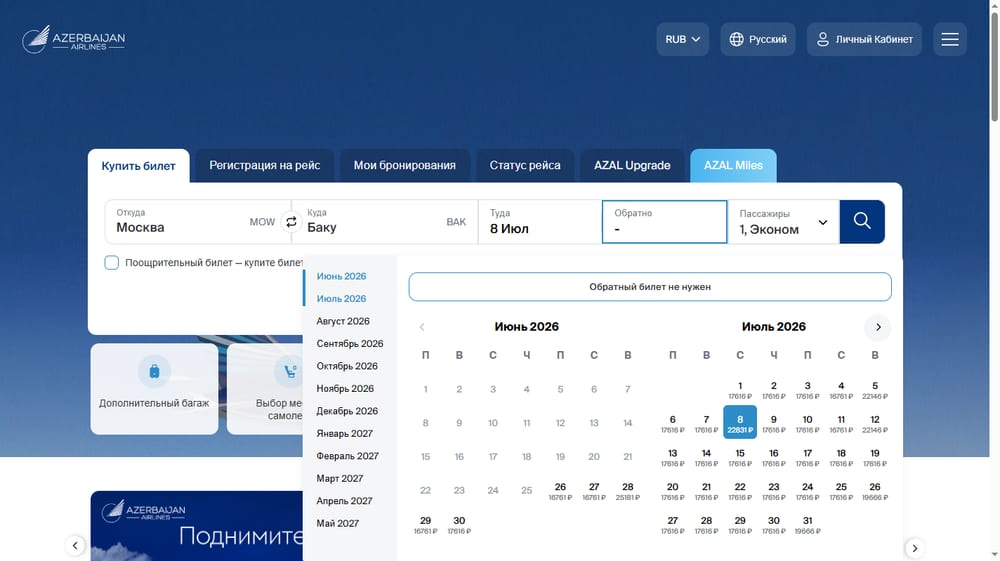Screen dimensions: 1000x561
Task: Select June 26 in the calendar
Action: click(560, 490)
